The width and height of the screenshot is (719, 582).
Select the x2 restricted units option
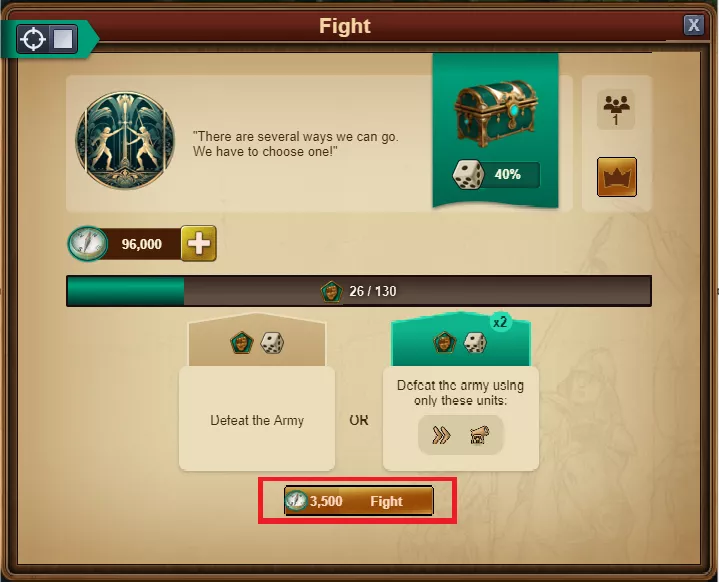(x=461, y=418)
